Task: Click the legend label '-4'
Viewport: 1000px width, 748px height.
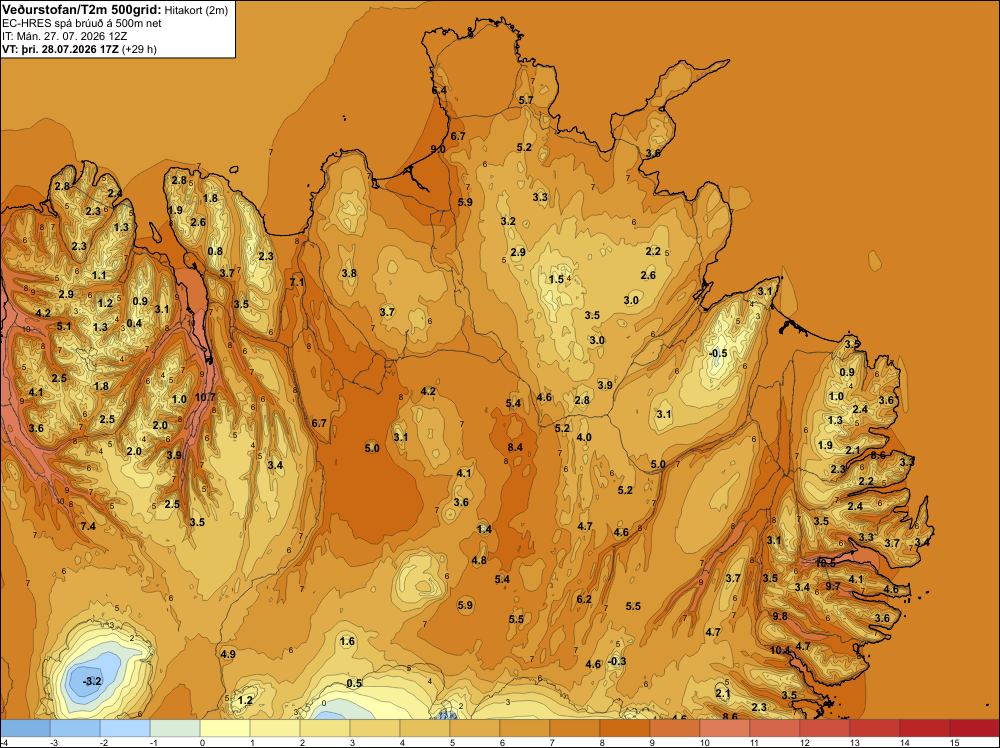Action: tap(5, 742)
